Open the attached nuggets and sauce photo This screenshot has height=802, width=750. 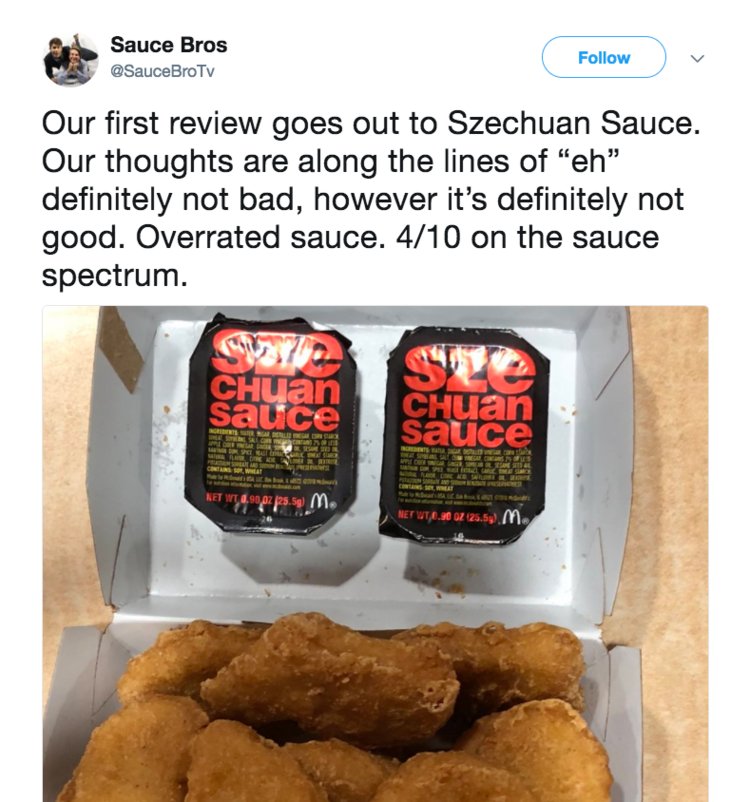pos(375,553)
